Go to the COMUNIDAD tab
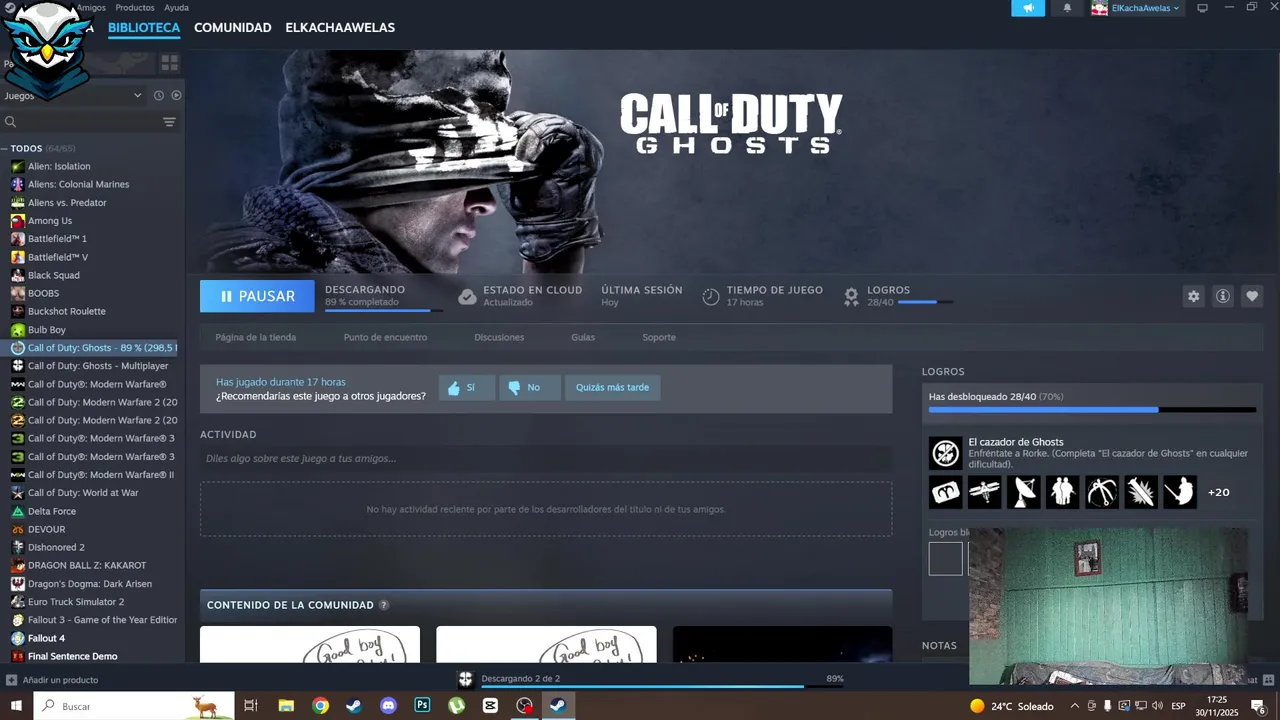This screenshot has width=1280, height=720. 233,28
